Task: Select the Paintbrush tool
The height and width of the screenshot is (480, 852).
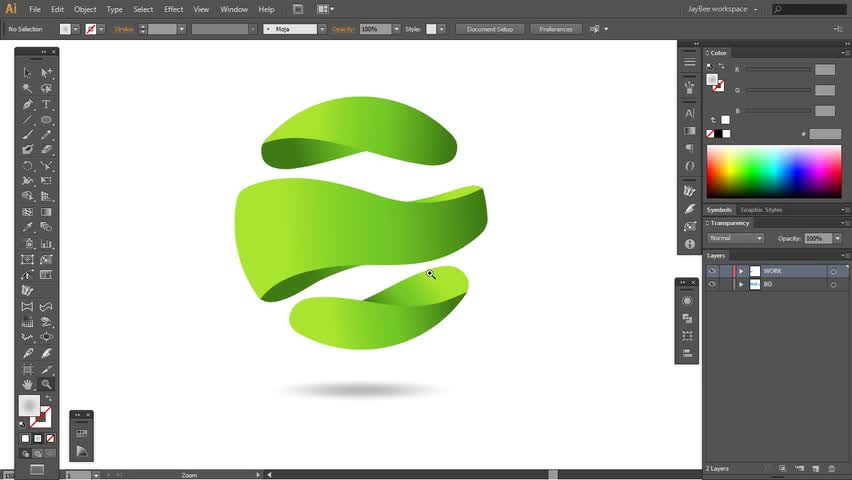Action: (27, 134)
